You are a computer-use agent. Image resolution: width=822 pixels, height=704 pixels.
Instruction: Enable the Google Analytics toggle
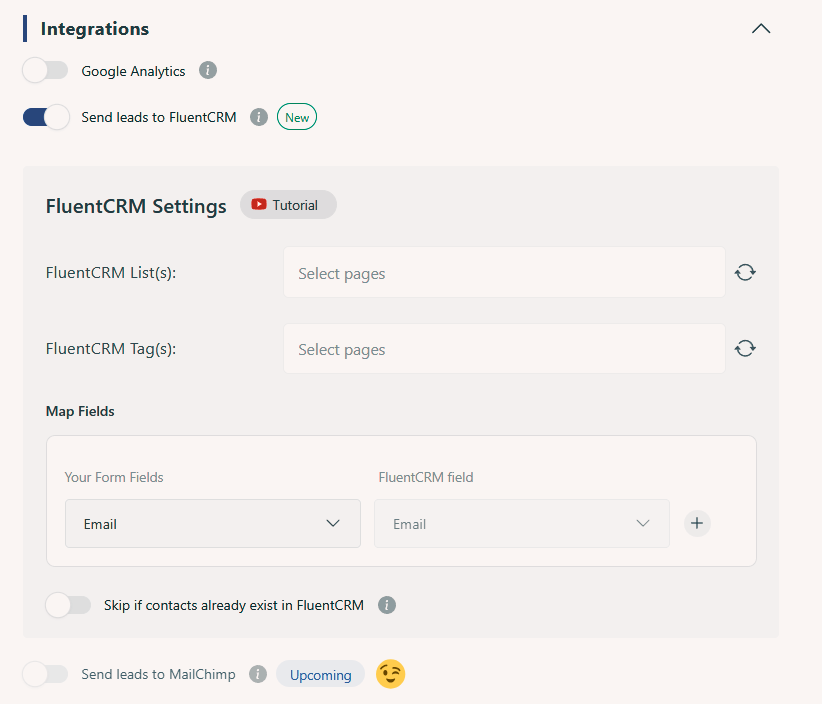tap(46, 70)
